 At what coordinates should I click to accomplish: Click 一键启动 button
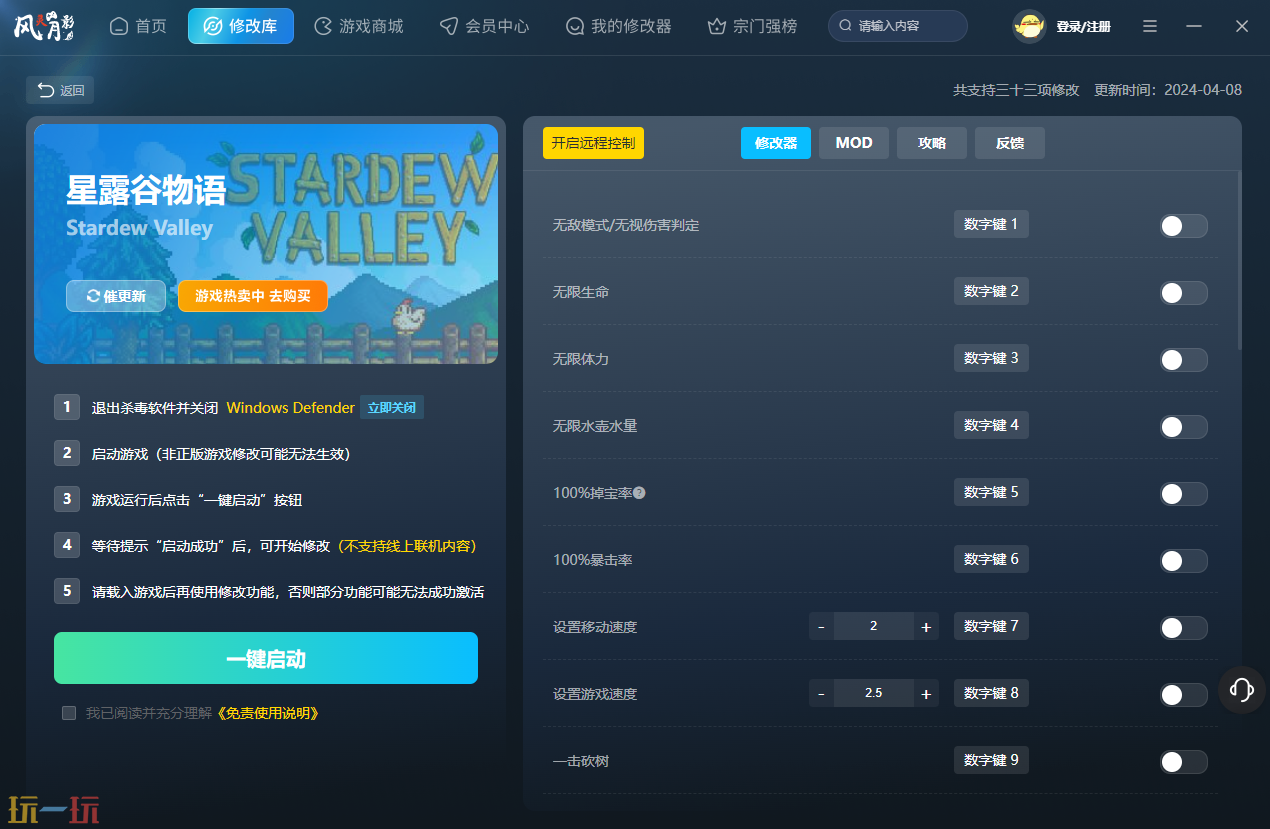(266, 658)
